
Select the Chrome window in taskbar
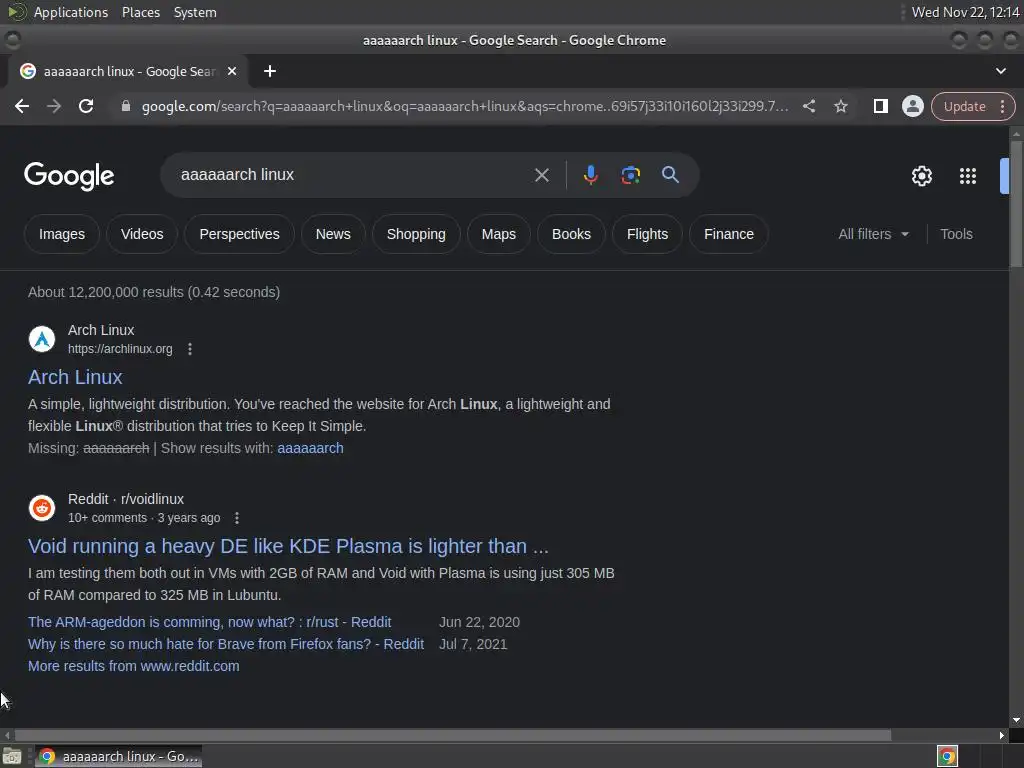[118, 757]
